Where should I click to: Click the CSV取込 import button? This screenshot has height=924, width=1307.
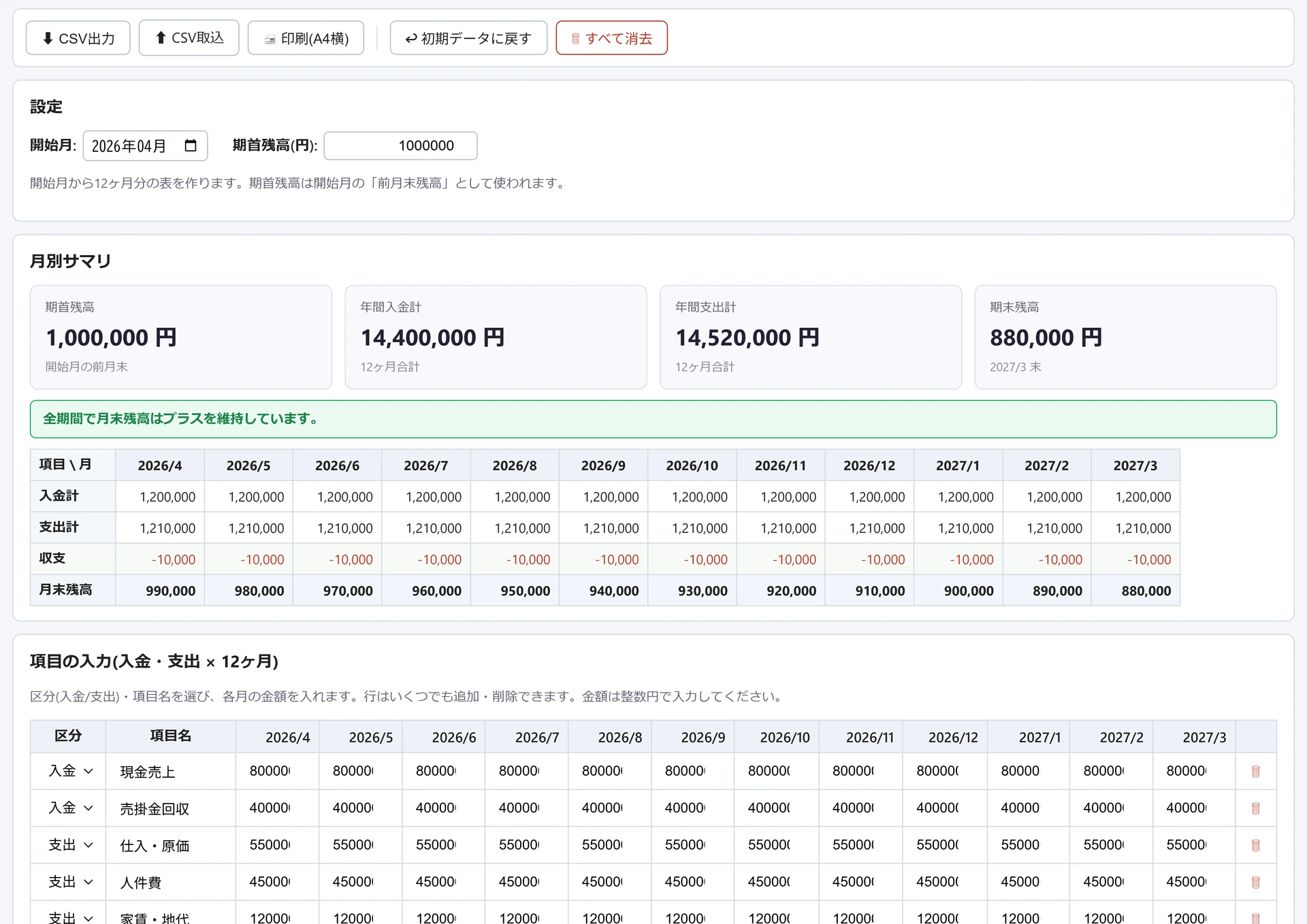189,38
